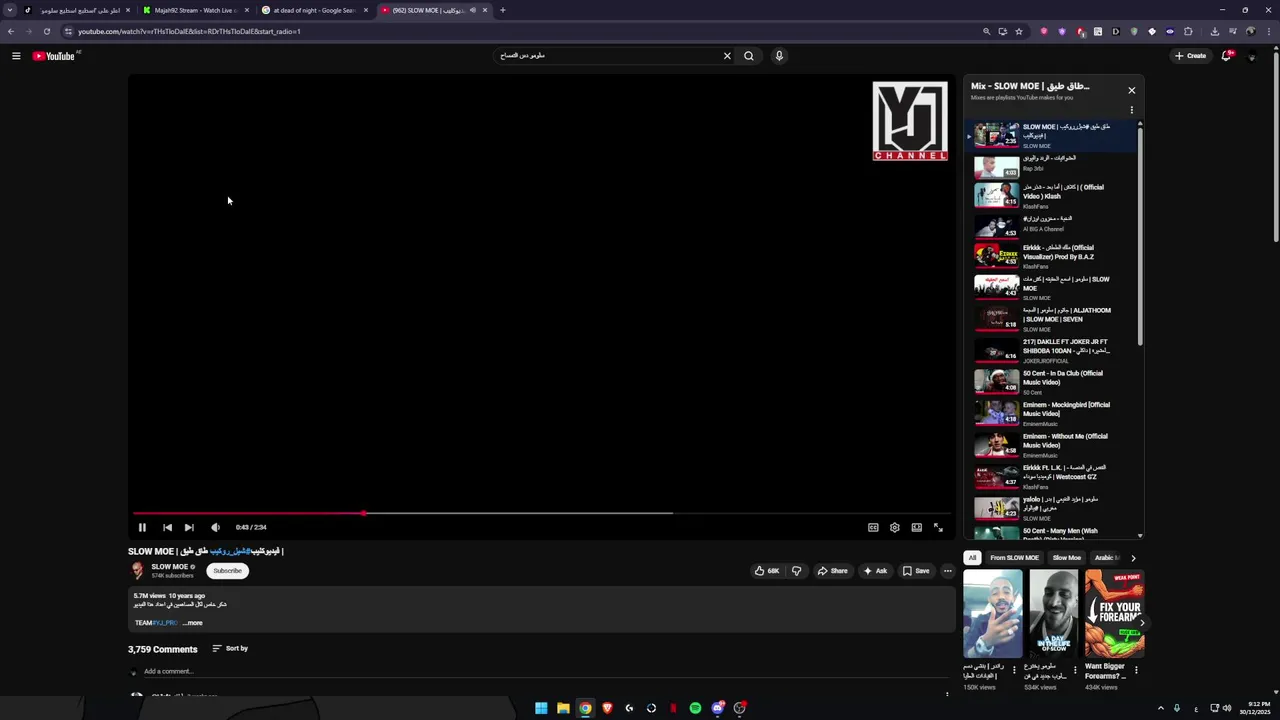
Task: Start voice search with microphone
Action: coord(779,56)
